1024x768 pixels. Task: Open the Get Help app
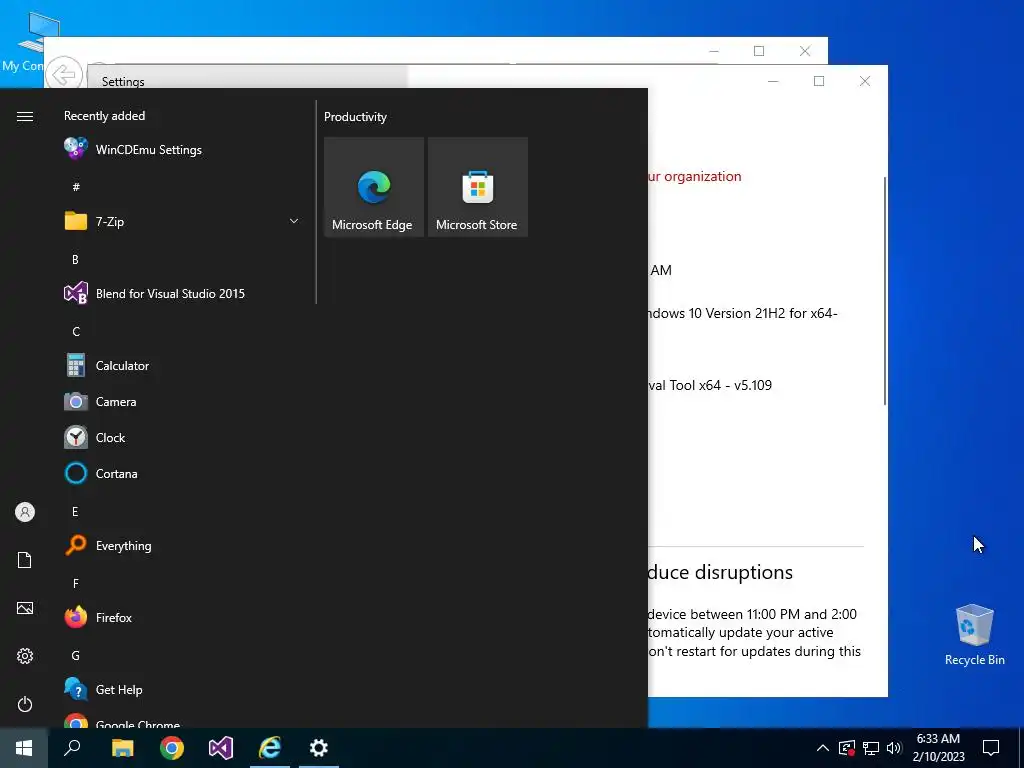[x=182, y=689]
